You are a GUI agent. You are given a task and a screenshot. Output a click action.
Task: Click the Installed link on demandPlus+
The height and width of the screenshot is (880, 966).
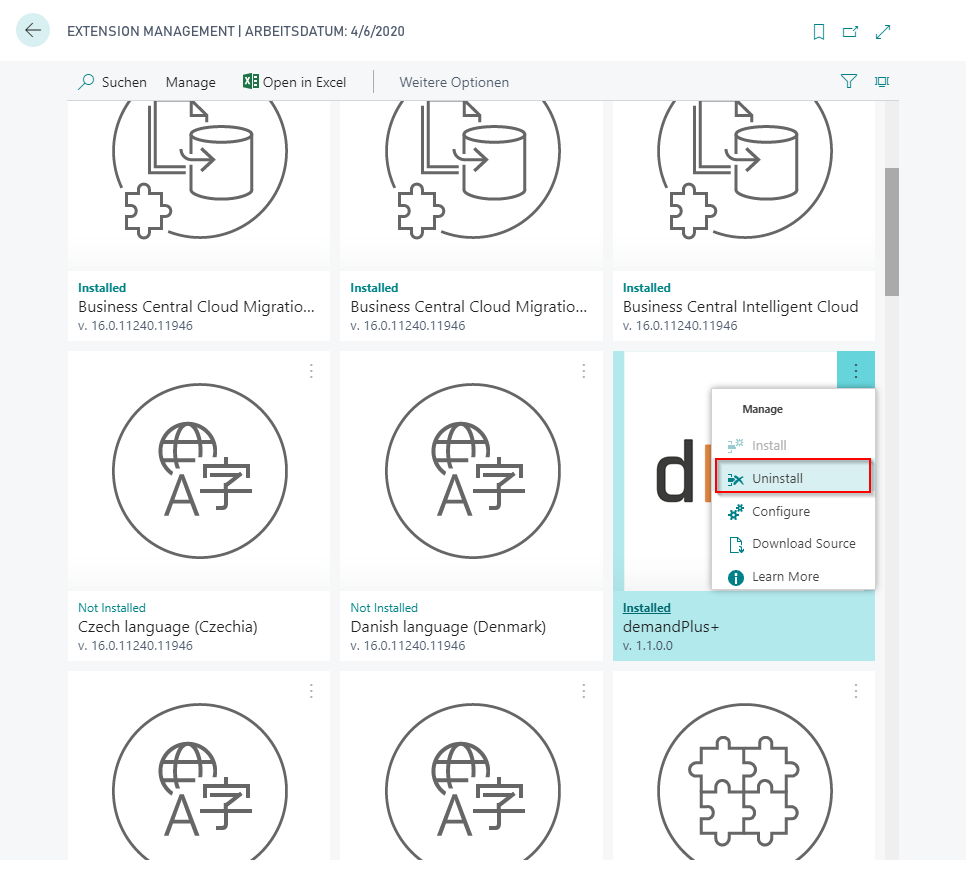coord(646,608)
